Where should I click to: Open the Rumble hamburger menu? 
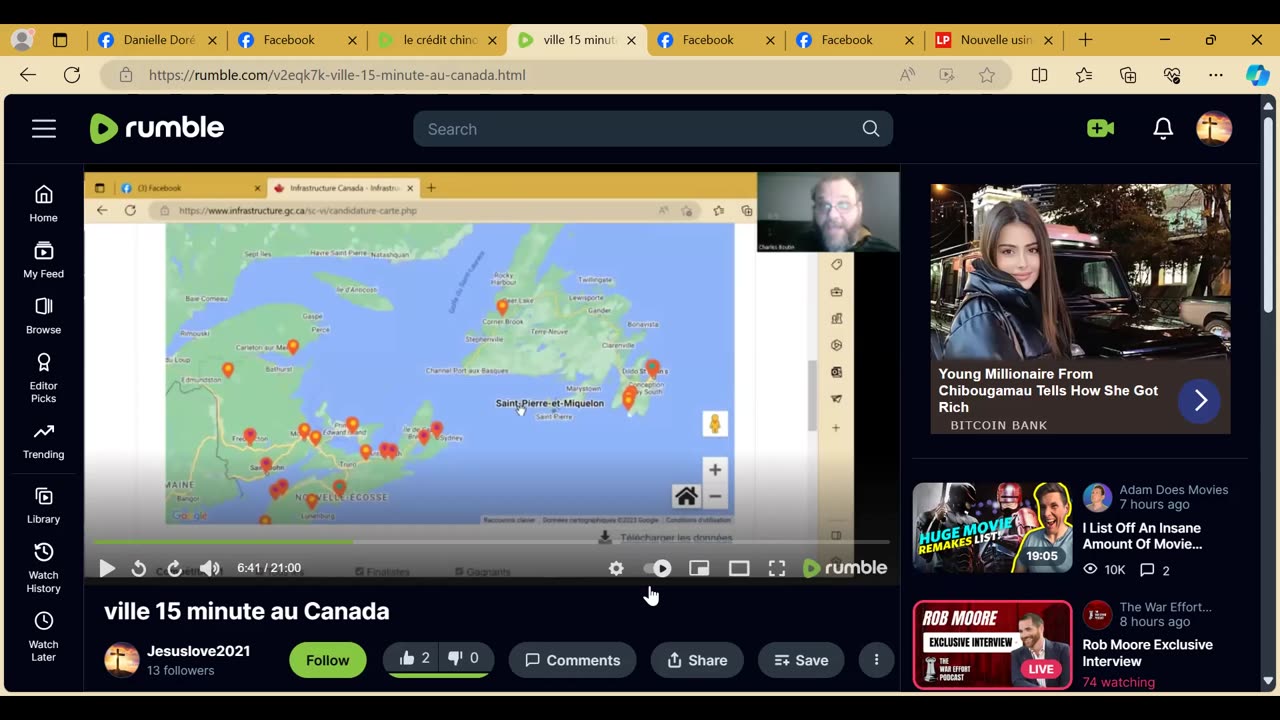[44, 129]
